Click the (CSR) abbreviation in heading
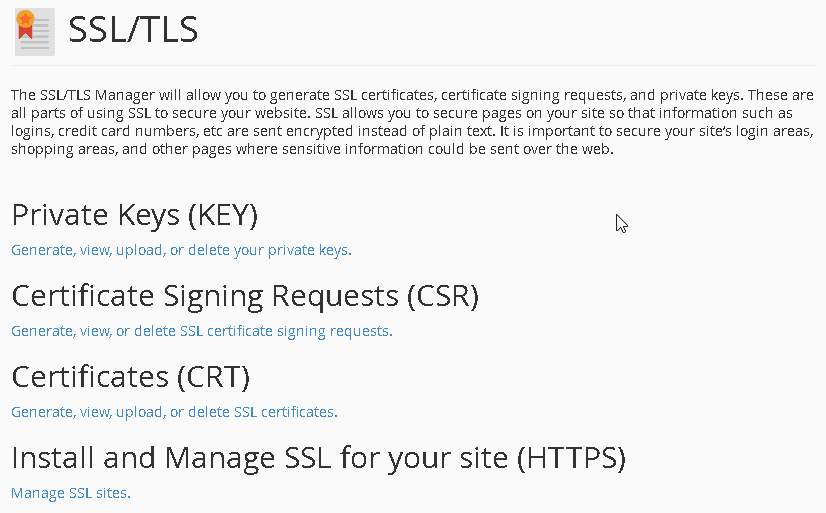Viewport: 826px width, 513px height. tap(443, 296)
